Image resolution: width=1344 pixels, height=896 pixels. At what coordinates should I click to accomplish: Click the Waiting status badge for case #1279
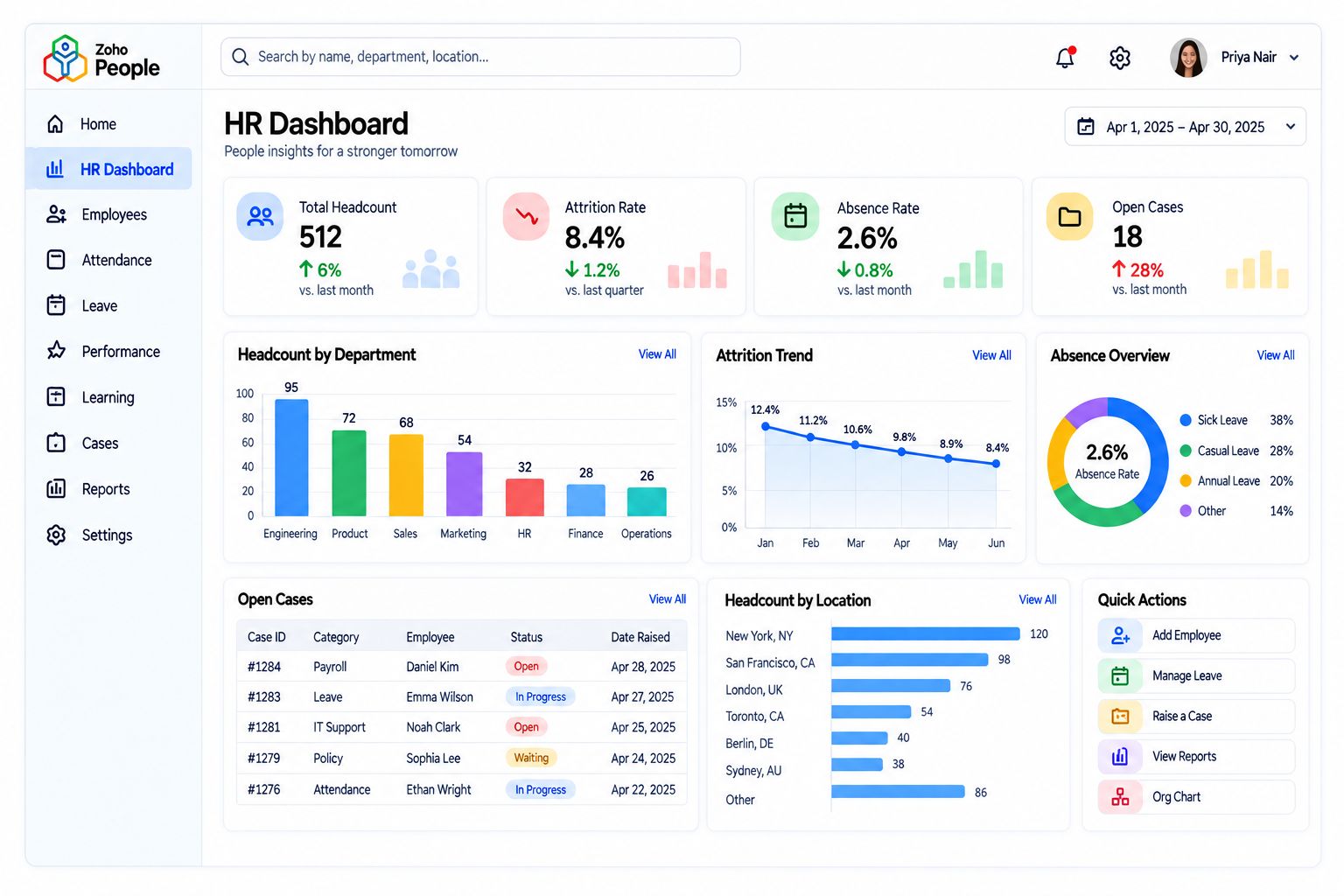531,758
